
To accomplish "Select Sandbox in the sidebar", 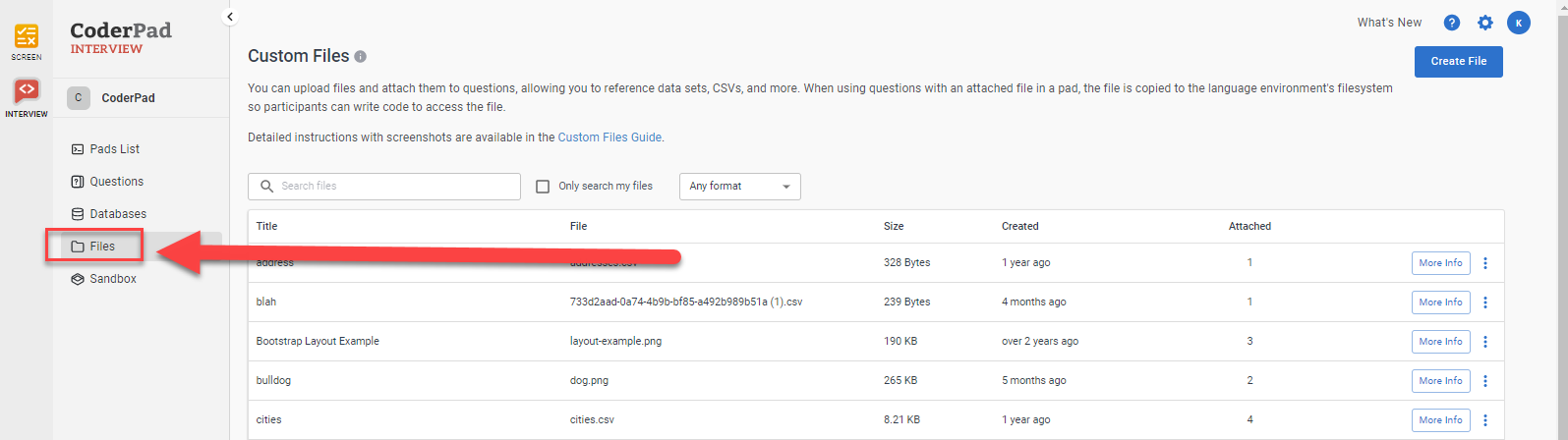I will 113,279.
